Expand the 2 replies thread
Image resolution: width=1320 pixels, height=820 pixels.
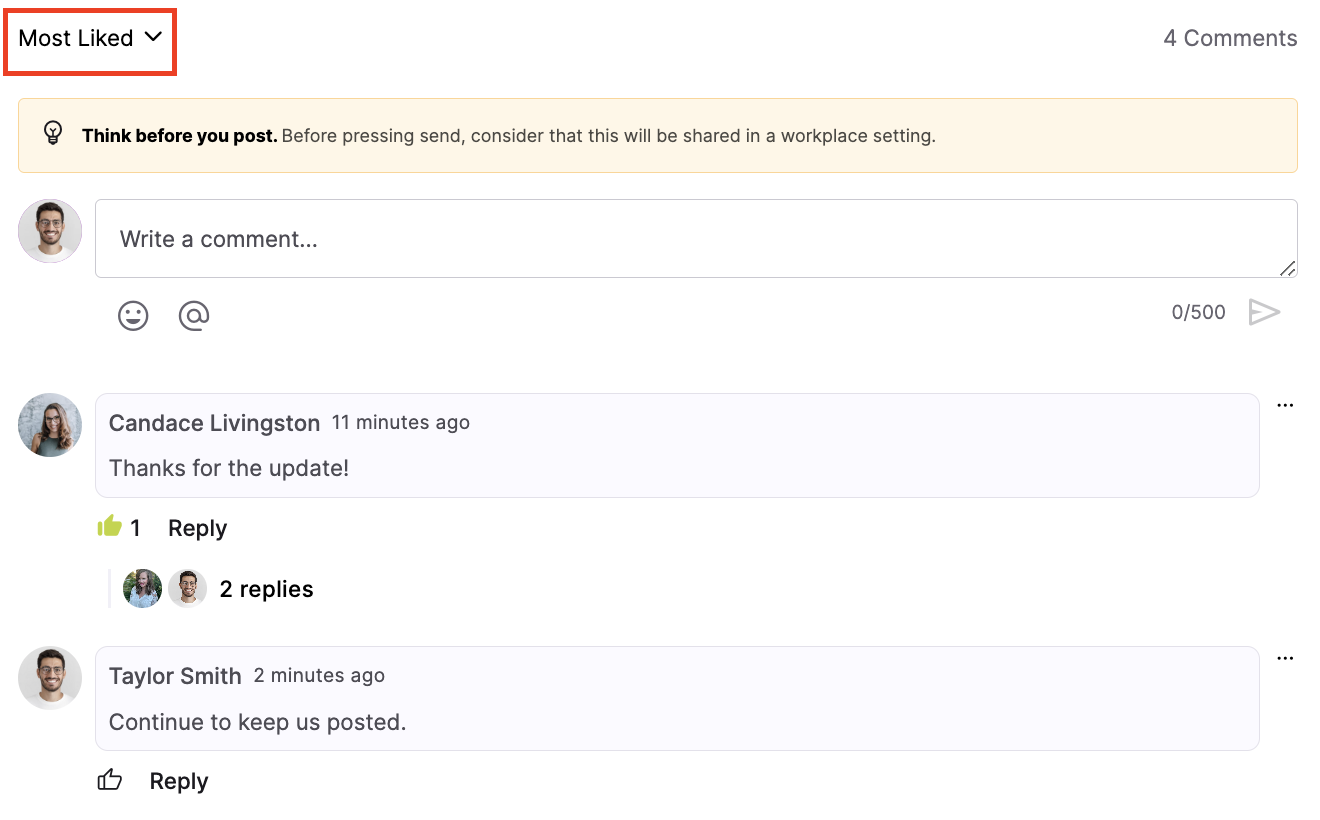[x=266, y=588]
